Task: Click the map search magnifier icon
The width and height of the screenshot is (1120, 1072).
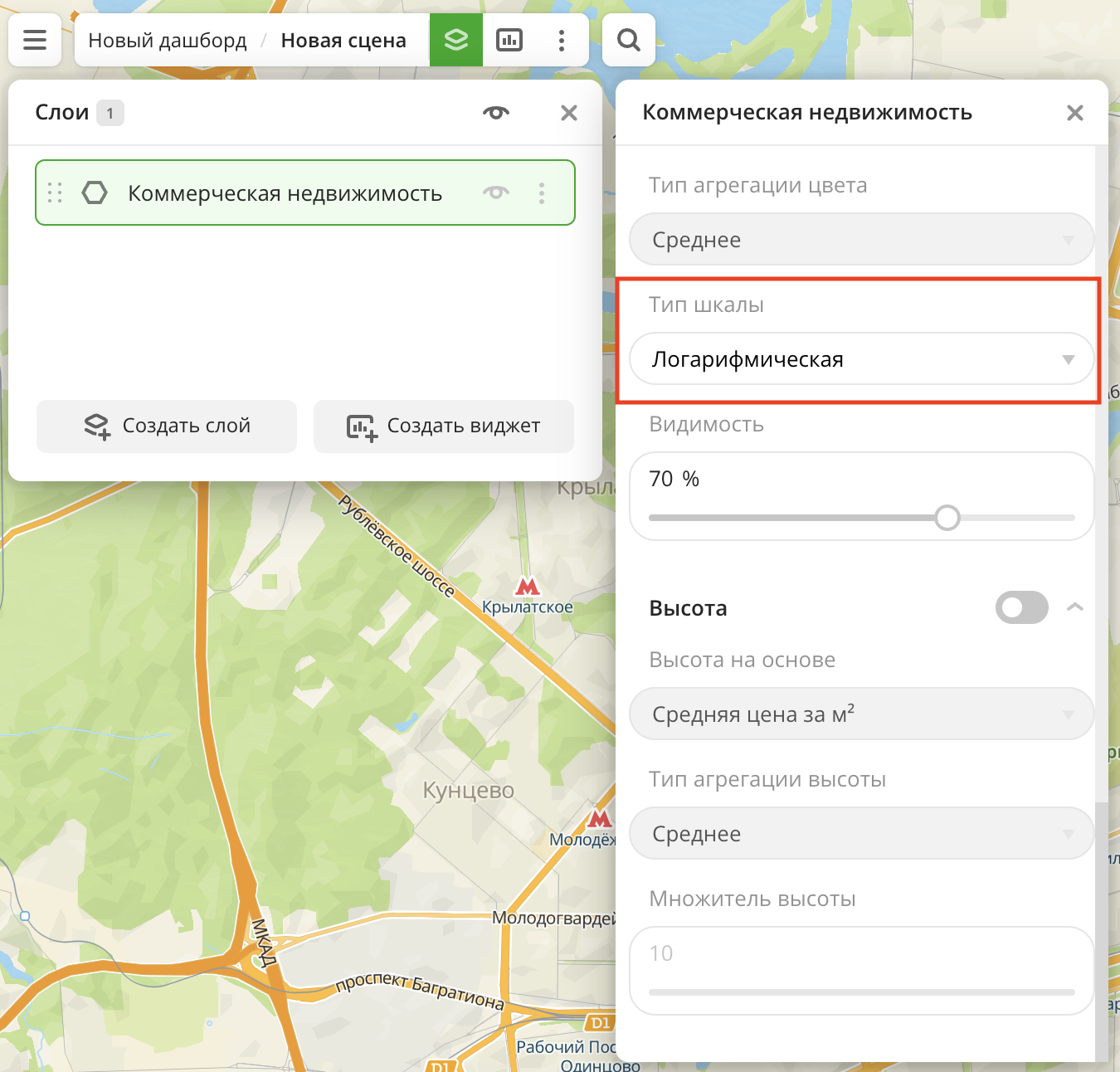Action: tap(629, 40)
